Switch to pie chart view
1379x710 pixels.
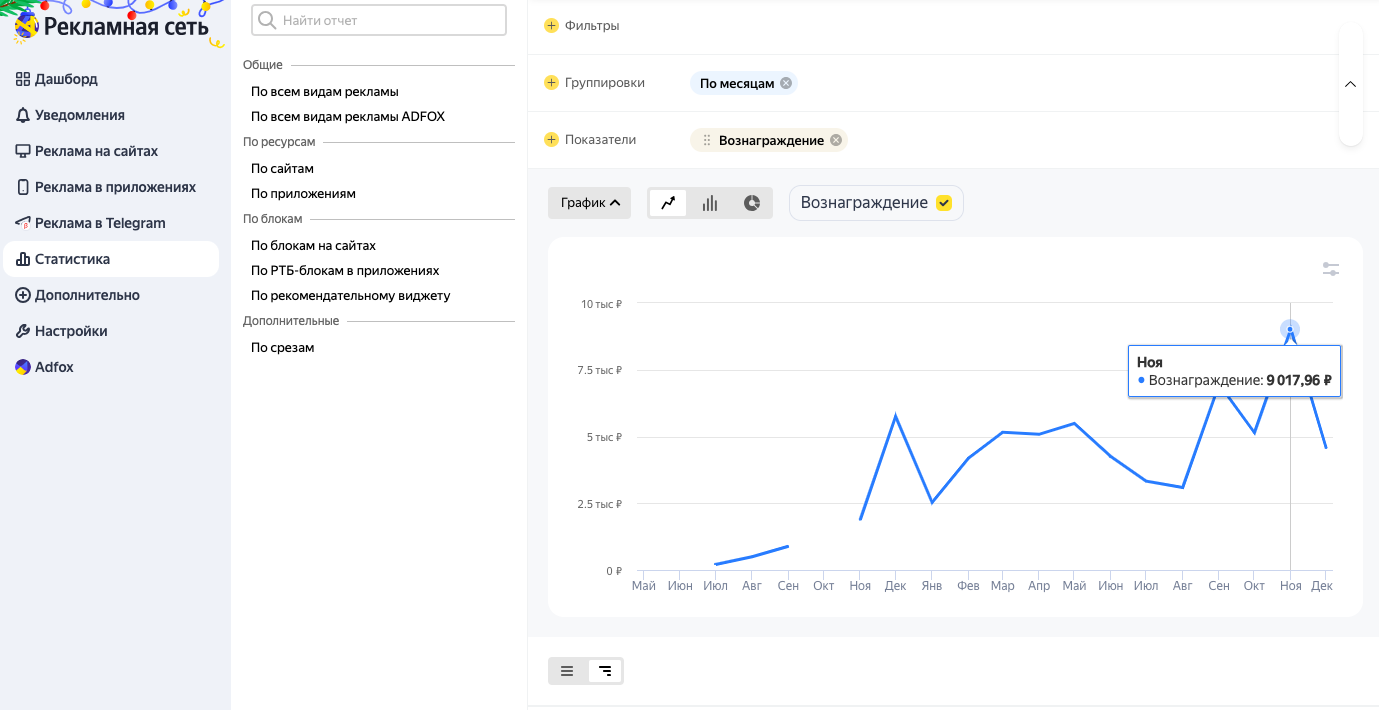[x=752, y=203]
